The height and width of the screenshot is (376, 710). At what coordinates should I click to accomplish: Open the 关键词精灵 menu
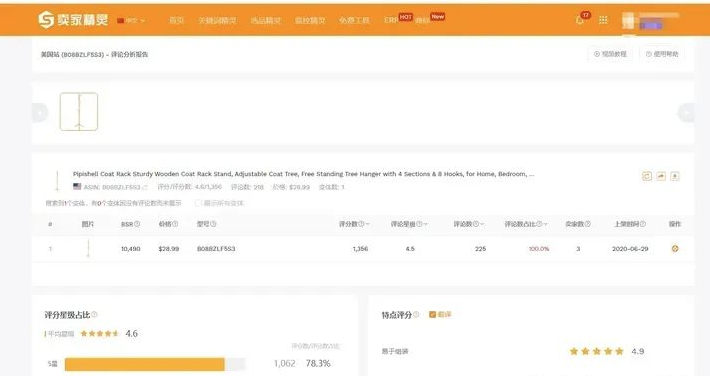coord(217,20)
